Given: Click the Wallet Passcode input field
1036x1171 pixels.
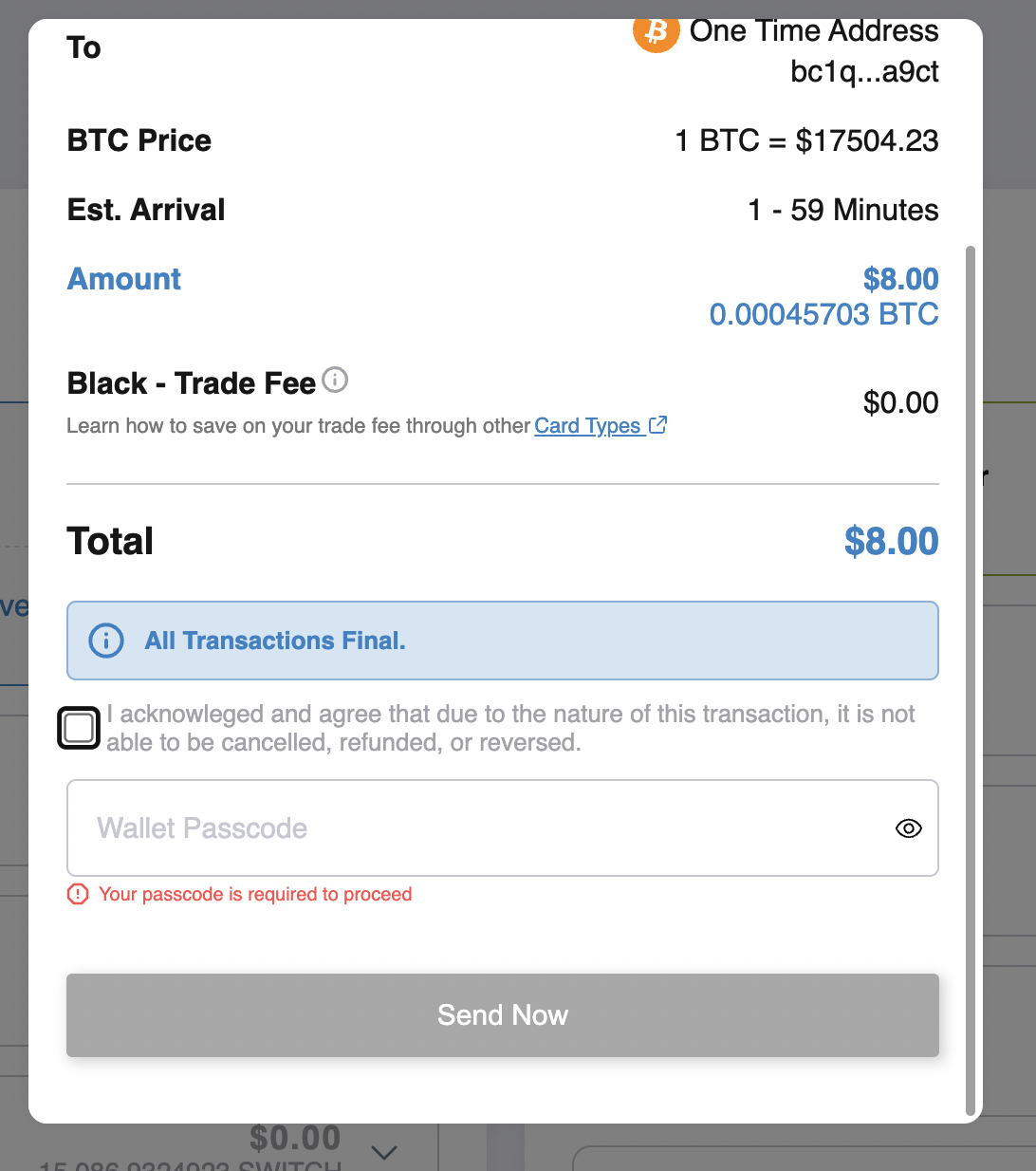Looking at the screenshot, I should click(x=503, y=827).
